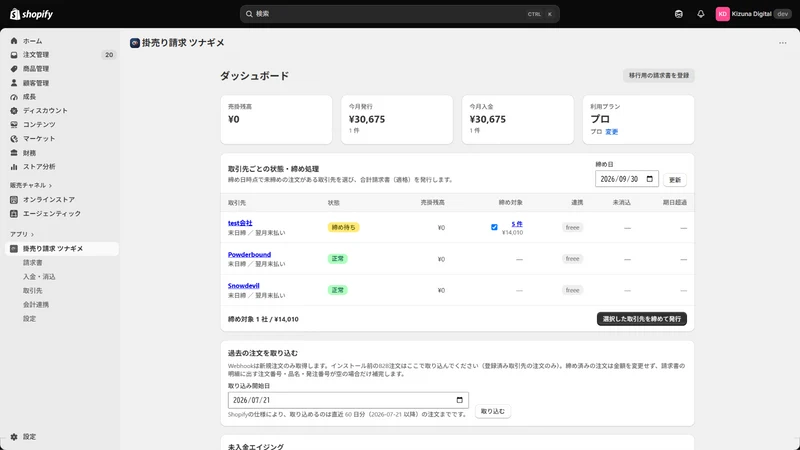
Task: Click the orders inbox icon
Action: coord(14,55)
